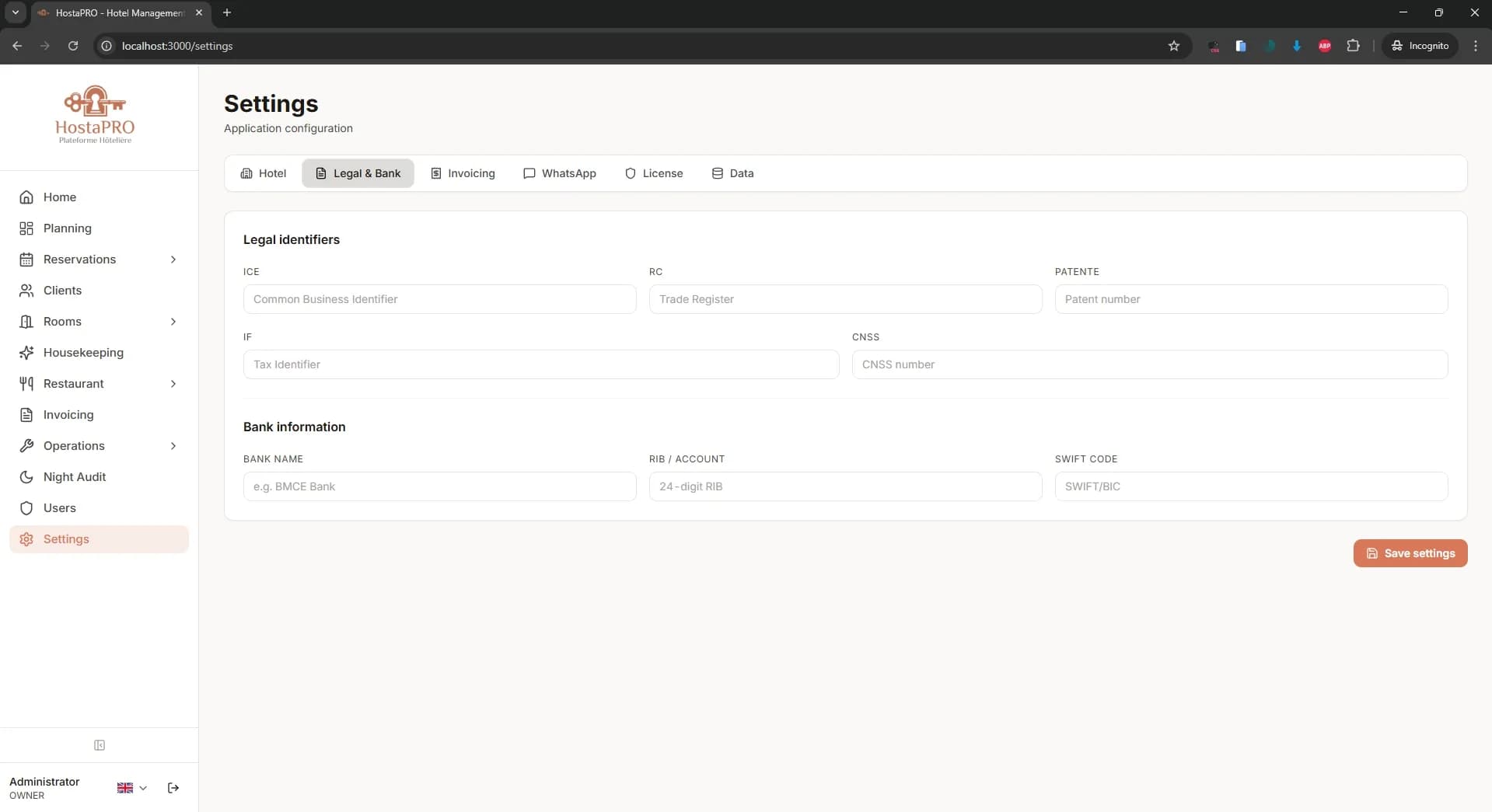The width and height of the screenshot is (1492, 812).
Task: Bookmark this page with the star icon
Action: (1174, 46)
